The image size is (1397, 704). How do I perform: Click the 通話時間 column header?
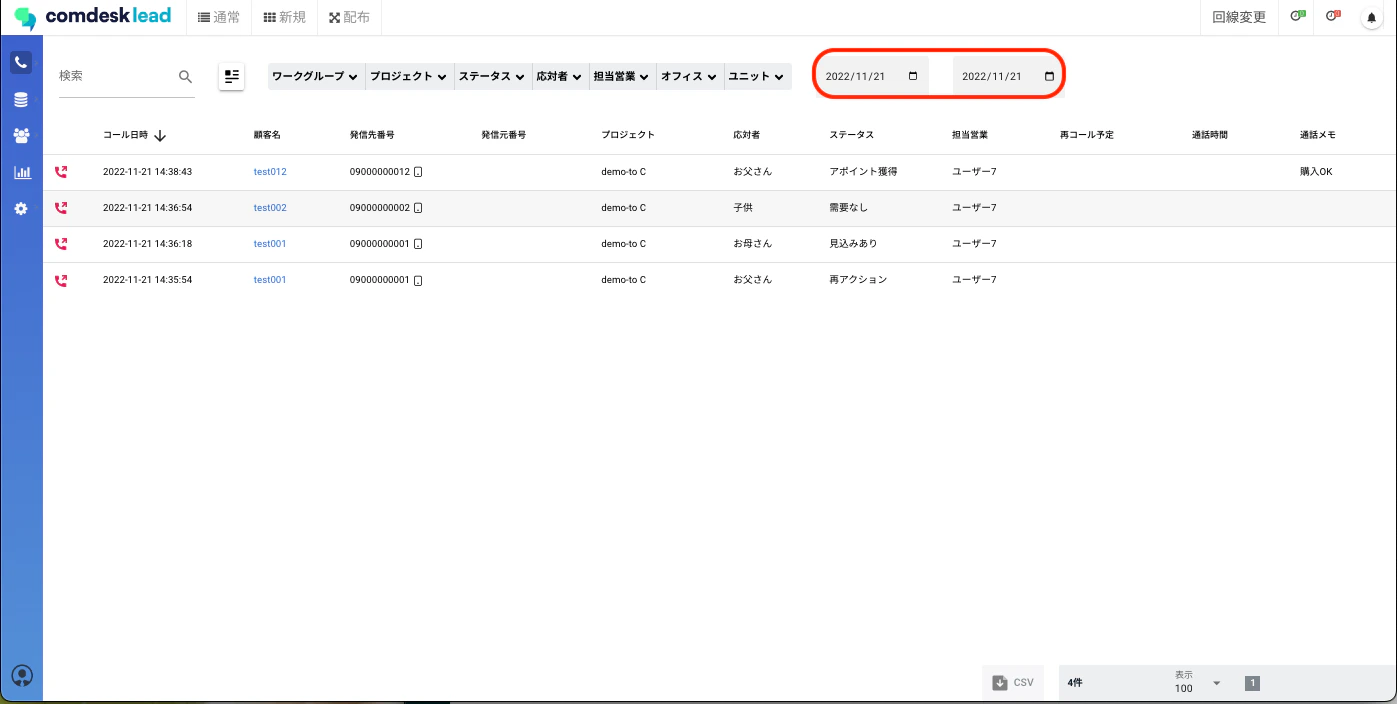tap(1210, 135)
